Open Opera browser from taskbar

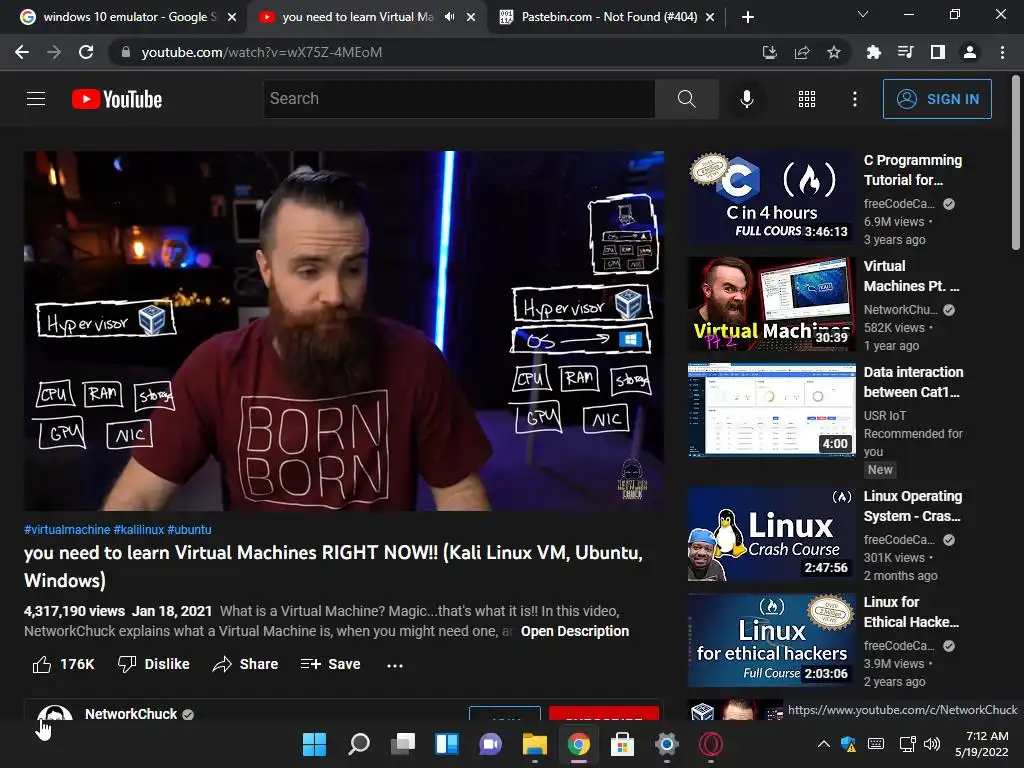coord(711,744)
